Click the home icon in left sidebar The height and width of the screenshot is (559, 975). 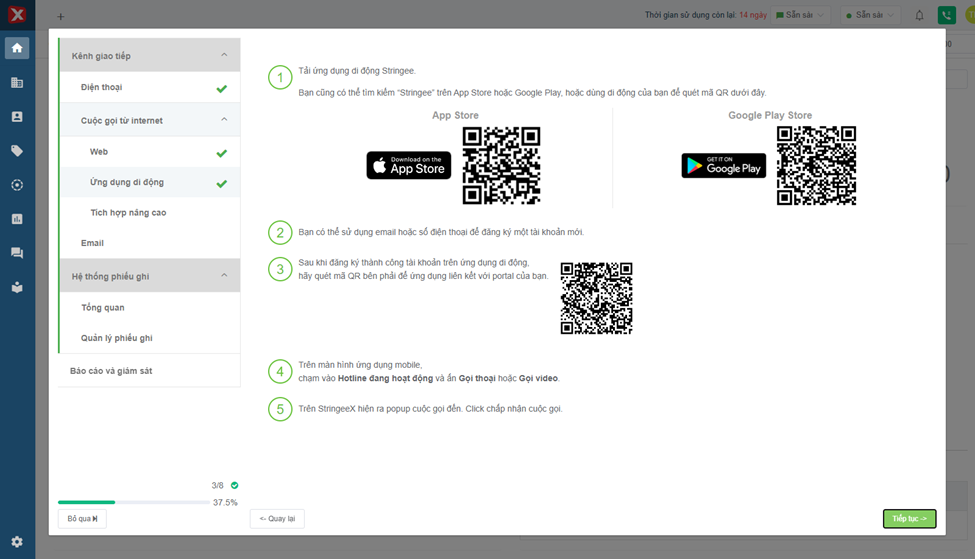(x=16, y=48)
